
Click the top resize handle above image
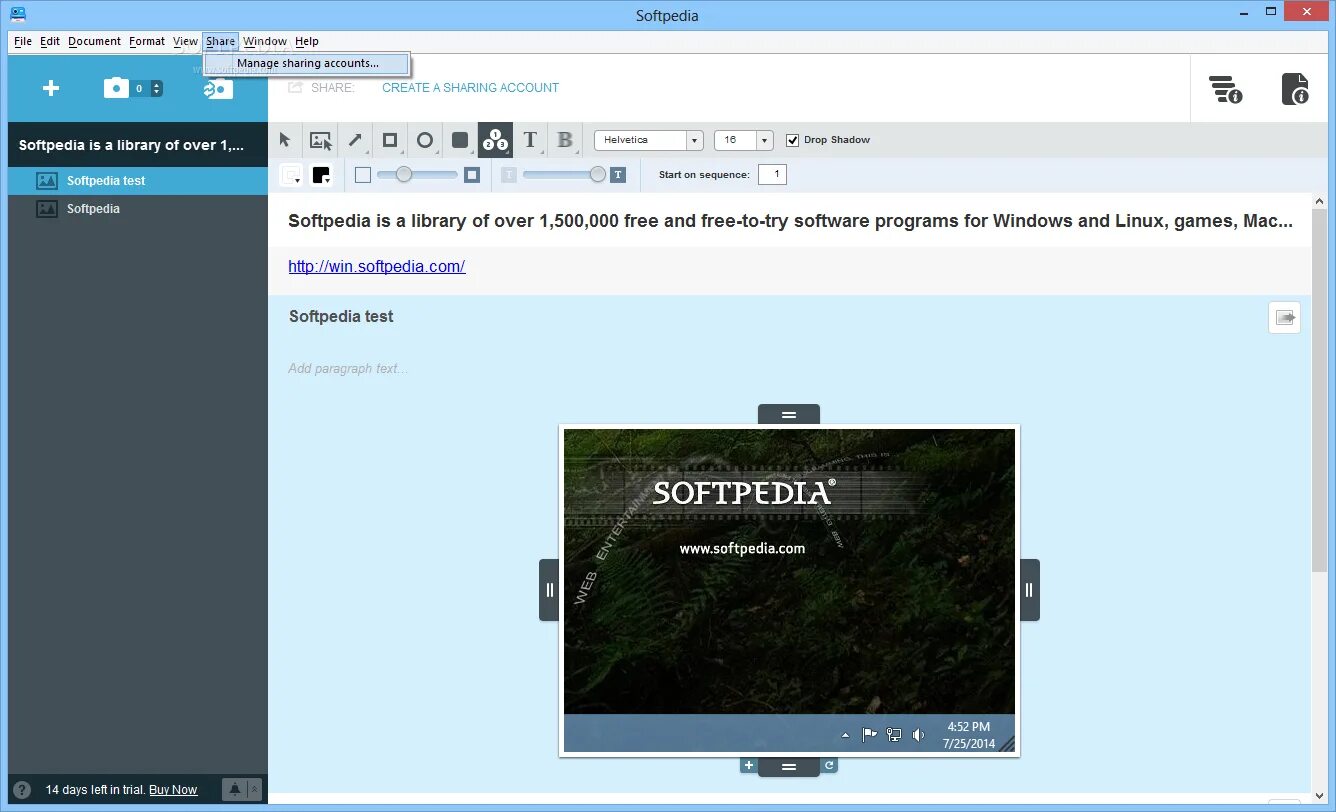(x=789, y=414)
